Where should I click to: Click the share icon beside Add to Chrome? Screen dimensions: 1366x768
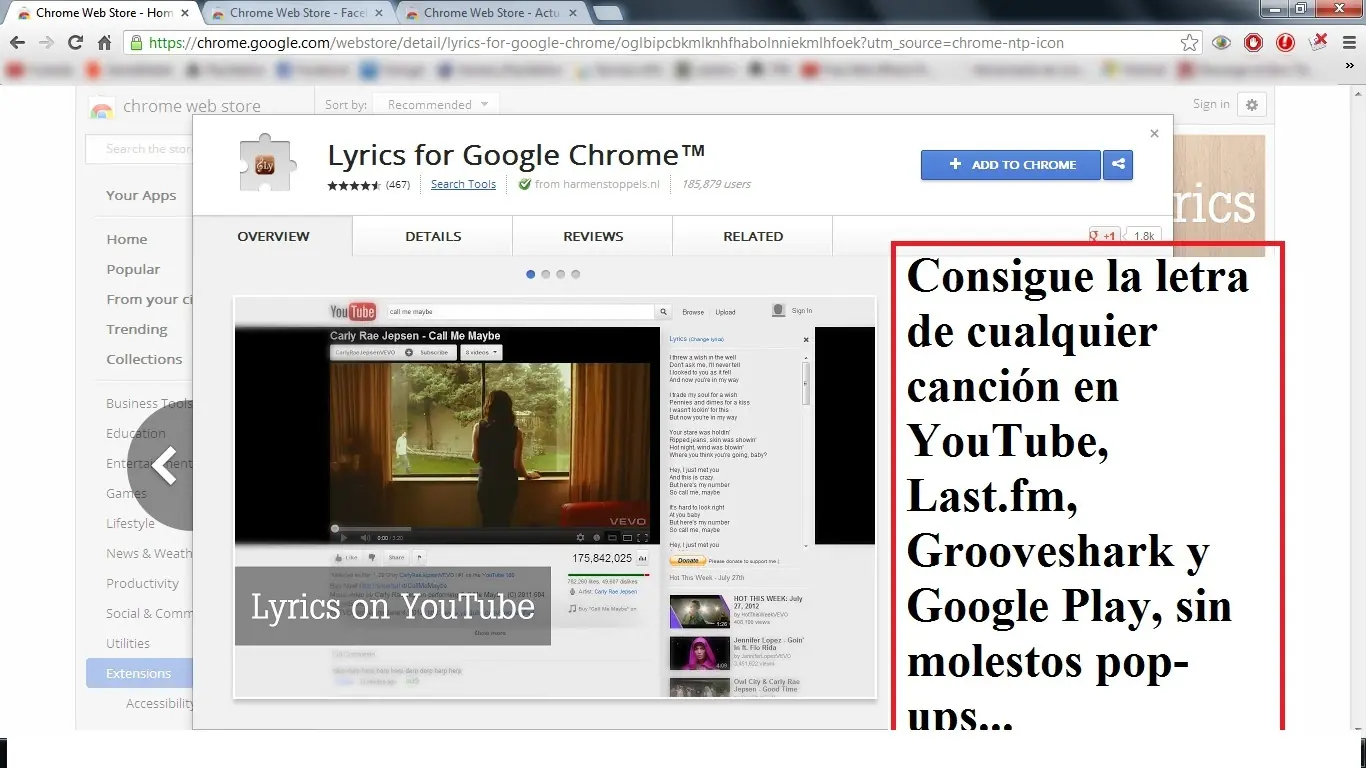tap(1118, 165)
